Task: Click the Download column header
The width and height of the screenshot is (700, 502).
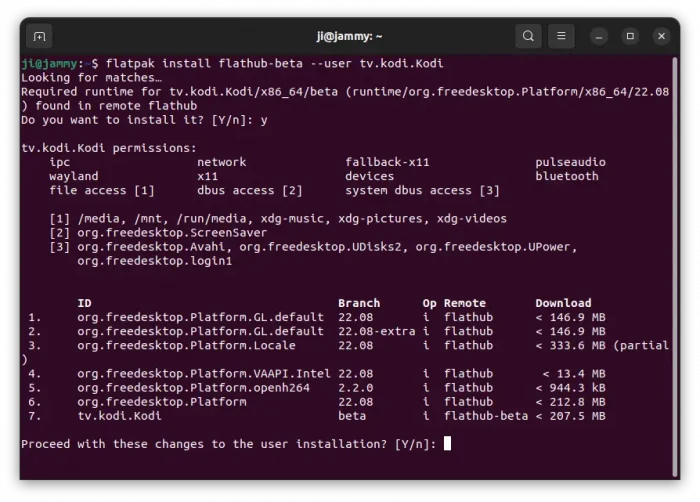Action: pyautogui.click(x=563, y=303)
